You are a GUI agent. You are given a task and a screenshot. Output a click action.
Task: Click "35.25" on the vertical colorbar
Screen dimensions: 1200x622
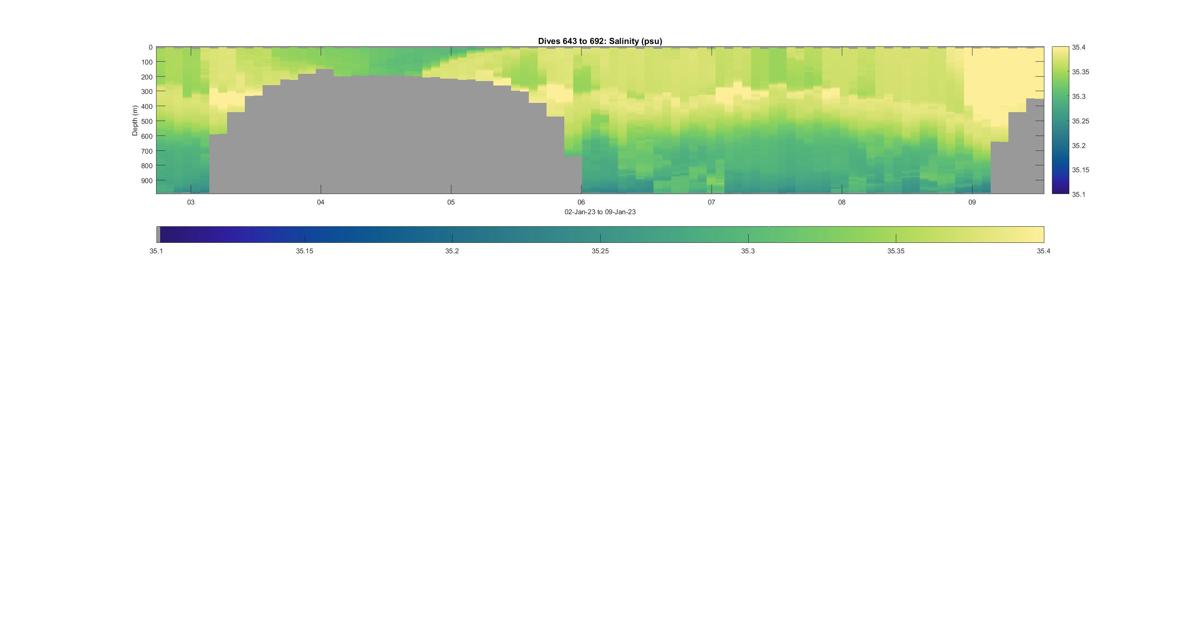[1081, 121]
